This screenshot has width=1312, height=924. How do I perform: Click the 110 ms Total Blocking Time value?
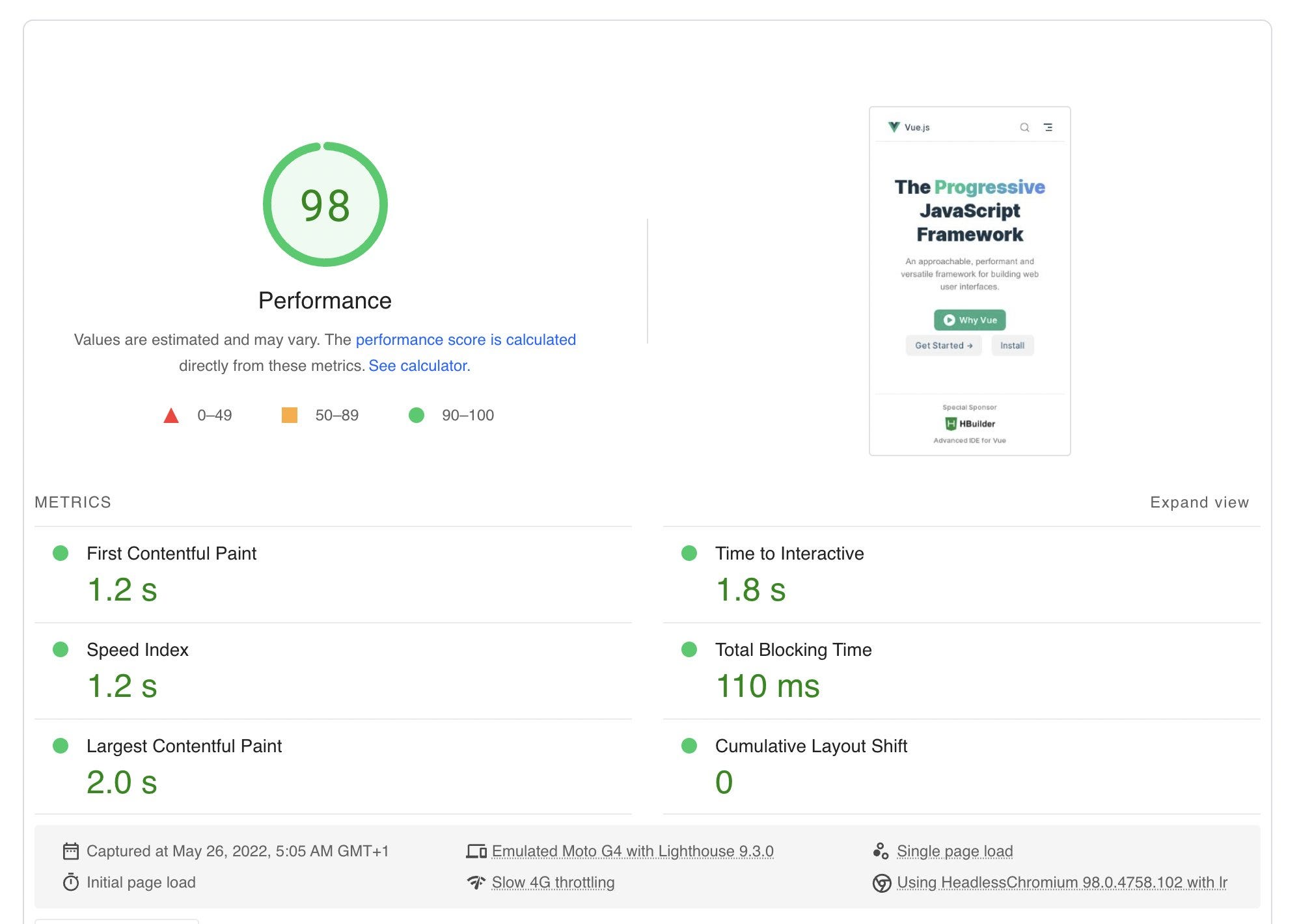click(x=768, y=686)
